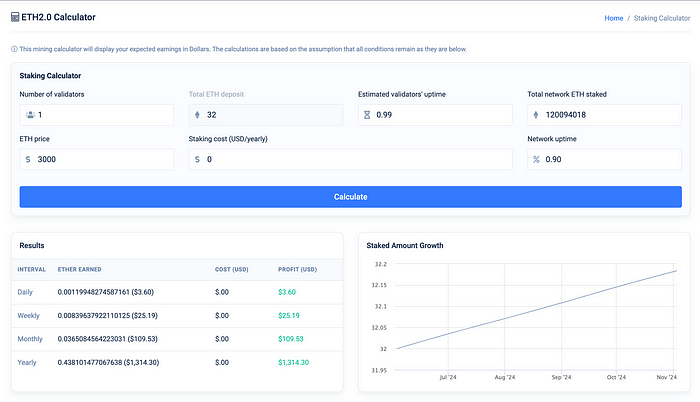Click the hourglass icon in validators' uptime field

[x=367, y=115]
